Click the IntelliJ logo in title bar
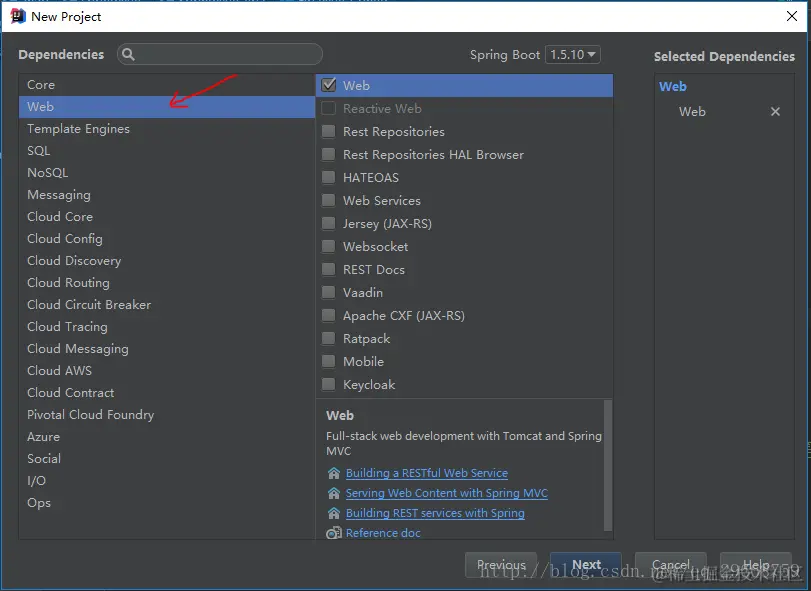Viewport: 811px width, 591px height. (18, 16)
